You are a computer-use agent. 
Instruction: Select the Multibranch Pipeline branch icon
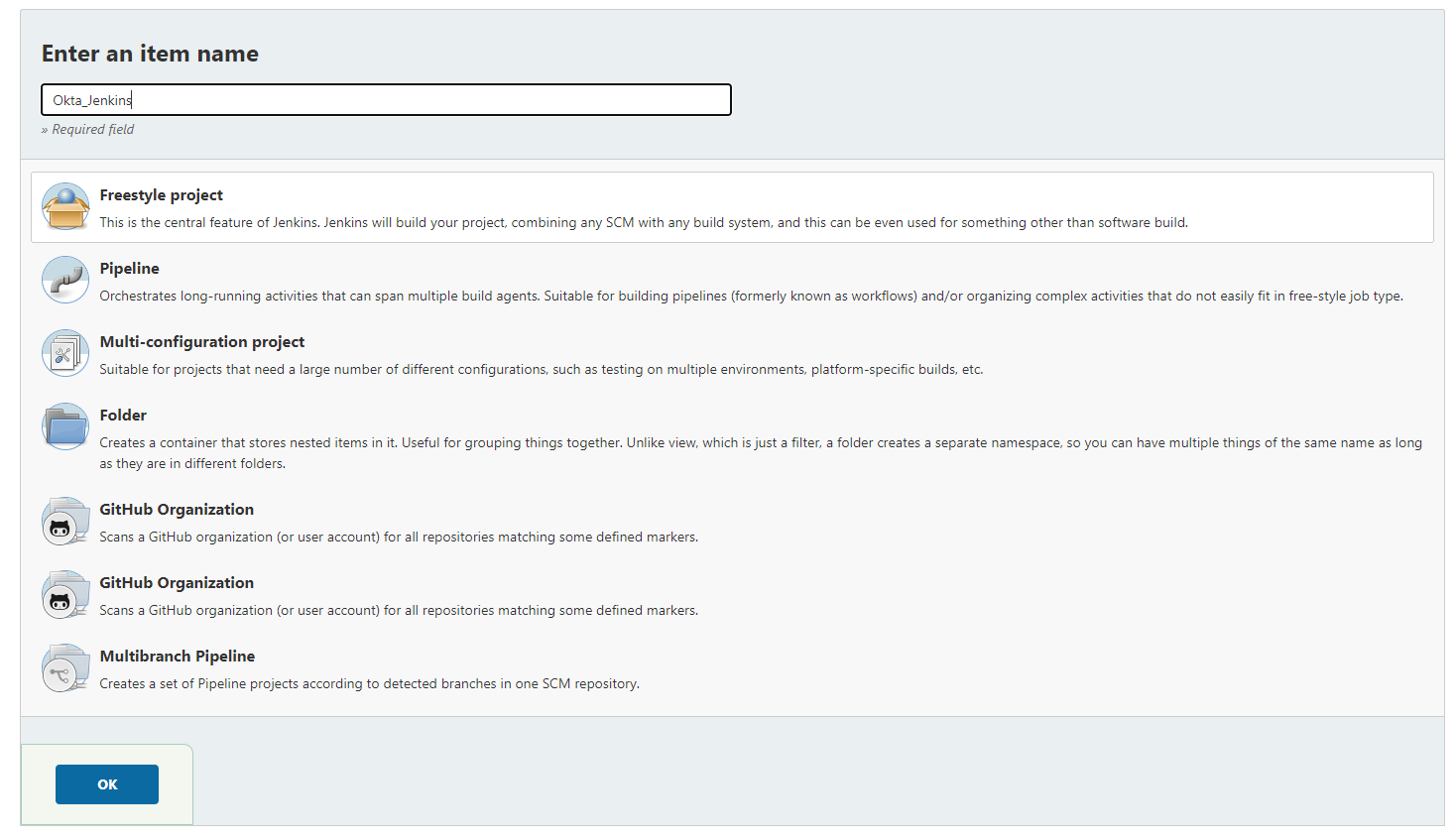click(x=65, y=667)
